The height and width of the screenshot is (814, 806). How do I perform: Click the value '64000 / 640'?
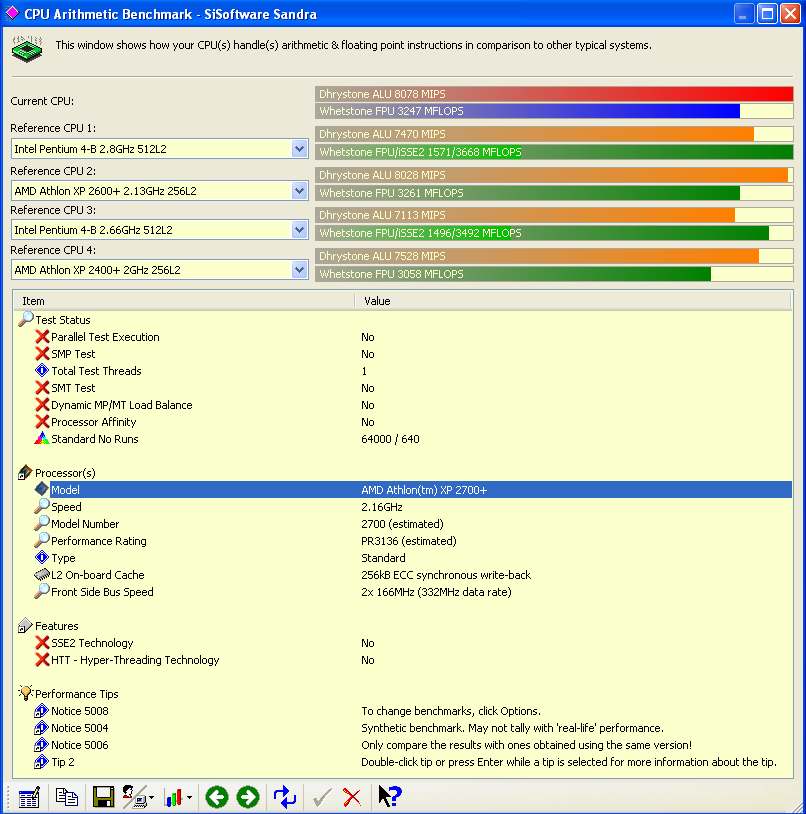pyautogui.click(x=390, y=439)
